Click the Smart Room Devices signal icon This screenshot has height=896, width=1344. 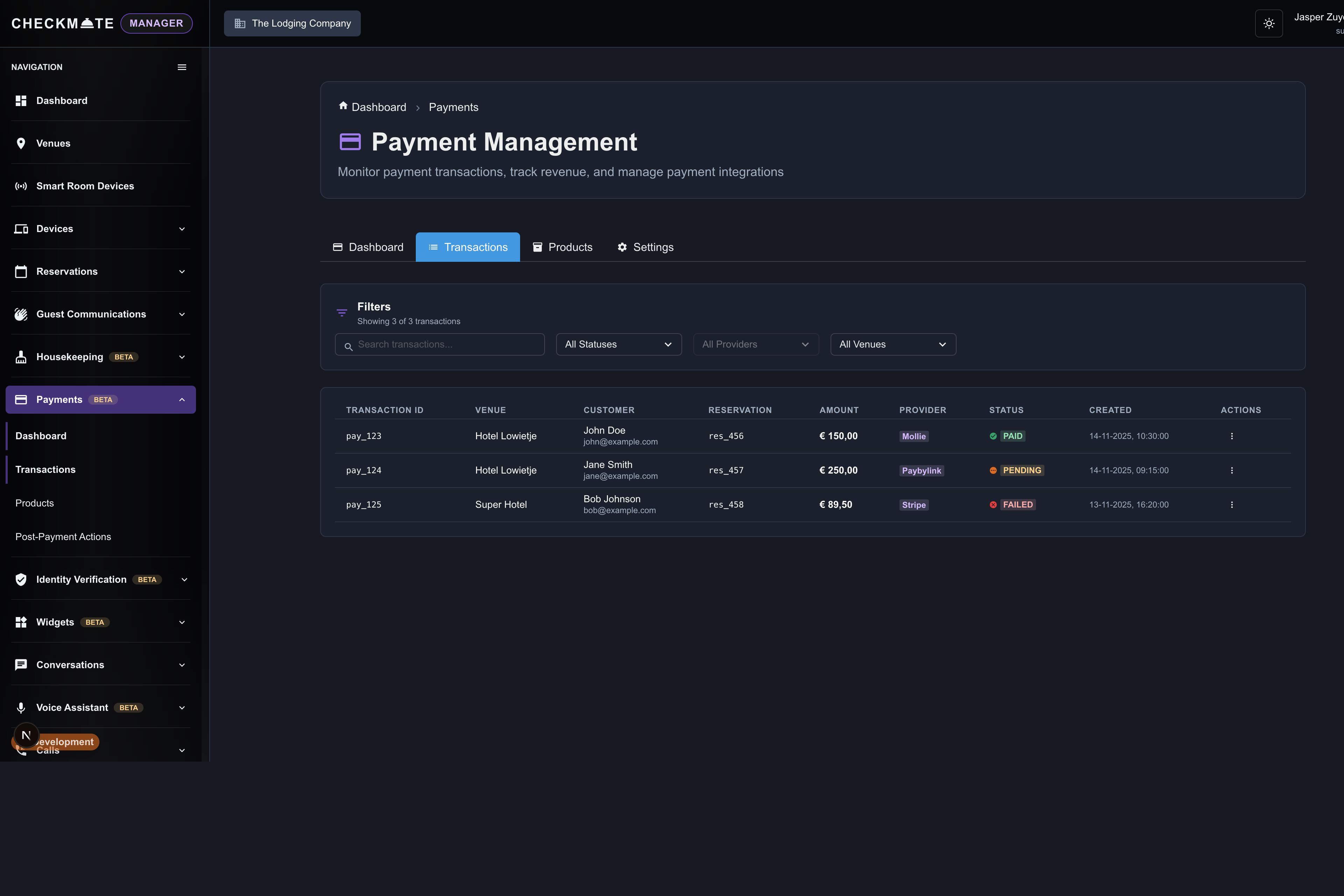pos(21,186)
